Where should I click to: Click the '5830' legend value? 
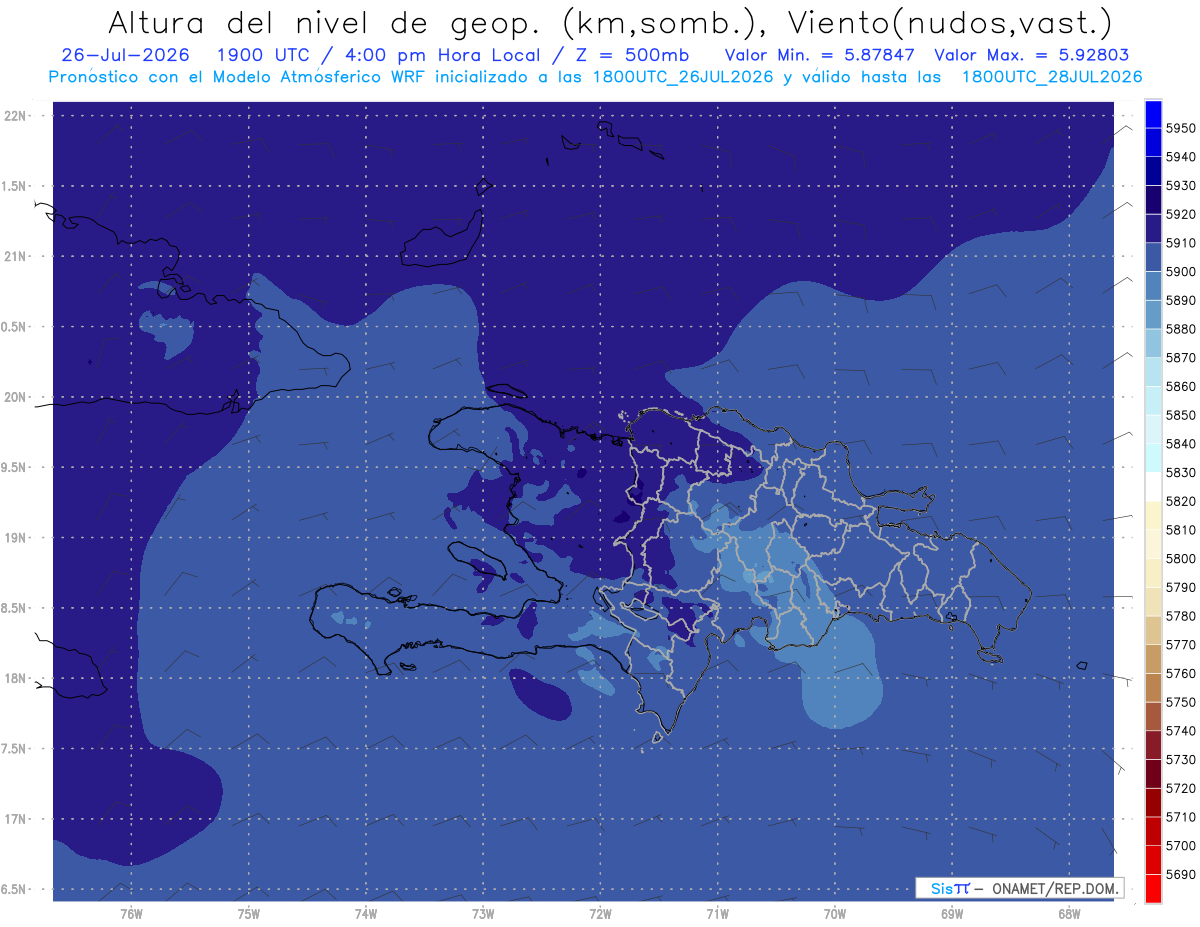(x=1180, y=473)
